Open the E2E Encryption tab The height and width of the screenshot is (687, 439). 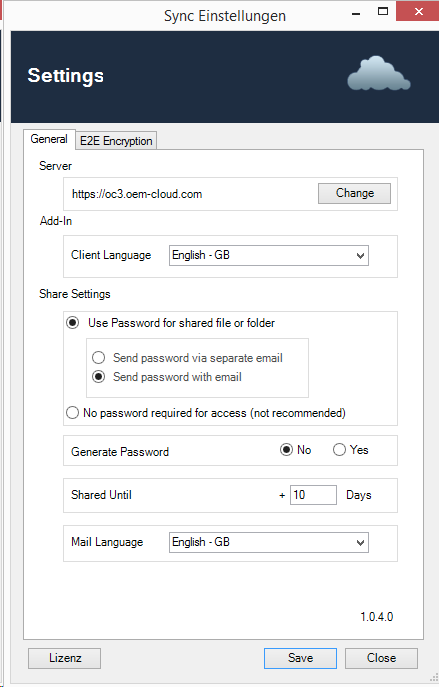116,141
